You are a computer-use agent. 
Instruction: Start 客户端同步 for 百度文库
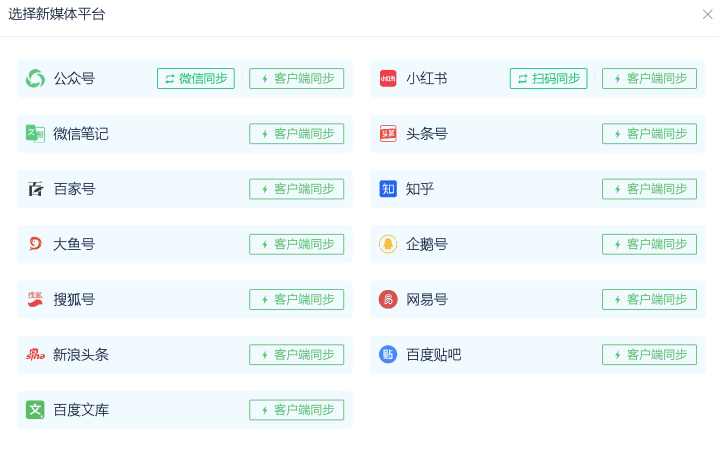click(296, 410)
